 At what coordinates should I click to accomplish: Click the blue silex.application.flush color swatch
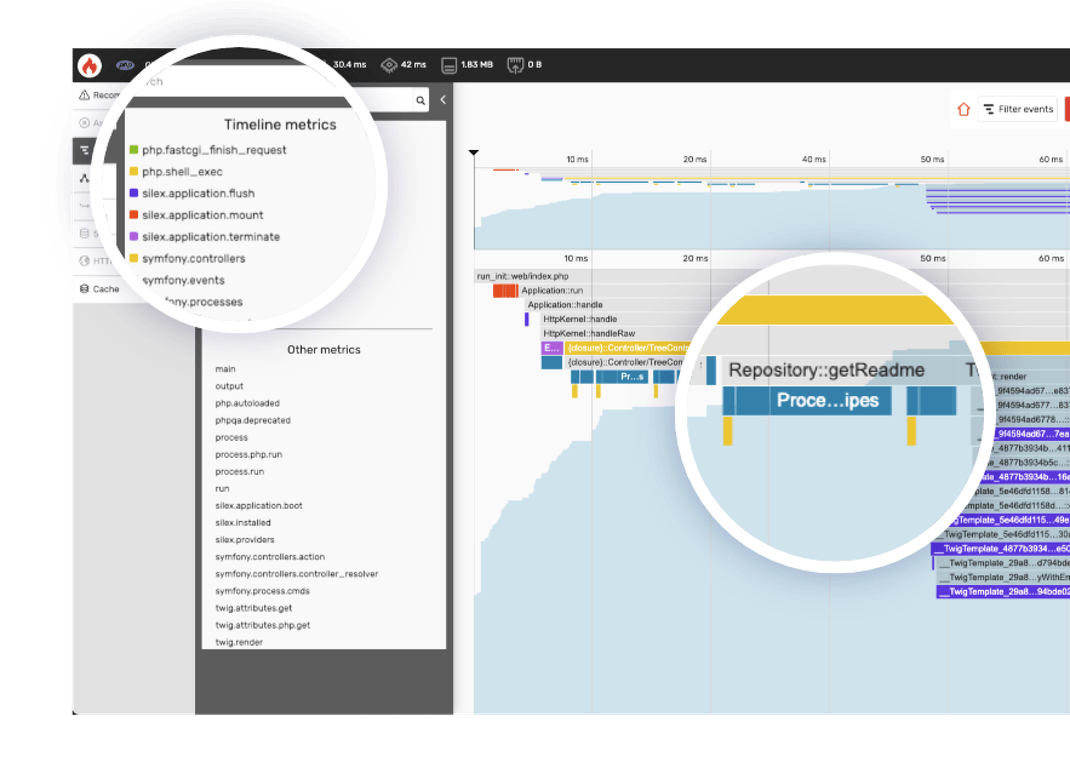tap(134, 193)
